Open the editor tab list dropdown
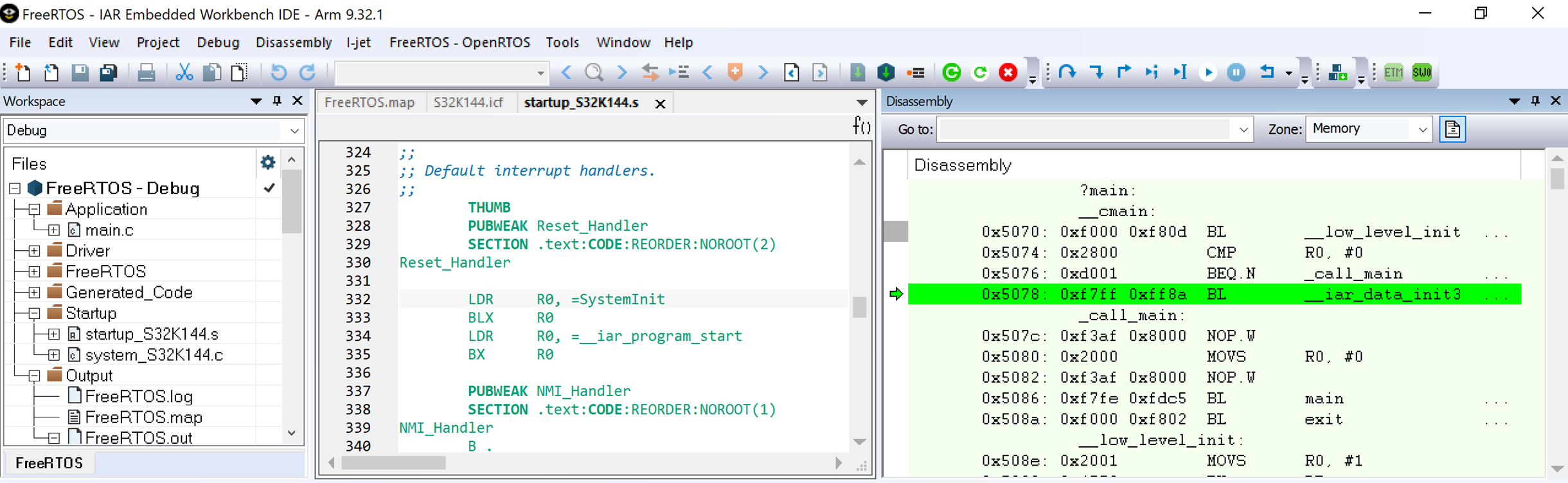Screen dimensions: 1568x483 coord(862,103)
